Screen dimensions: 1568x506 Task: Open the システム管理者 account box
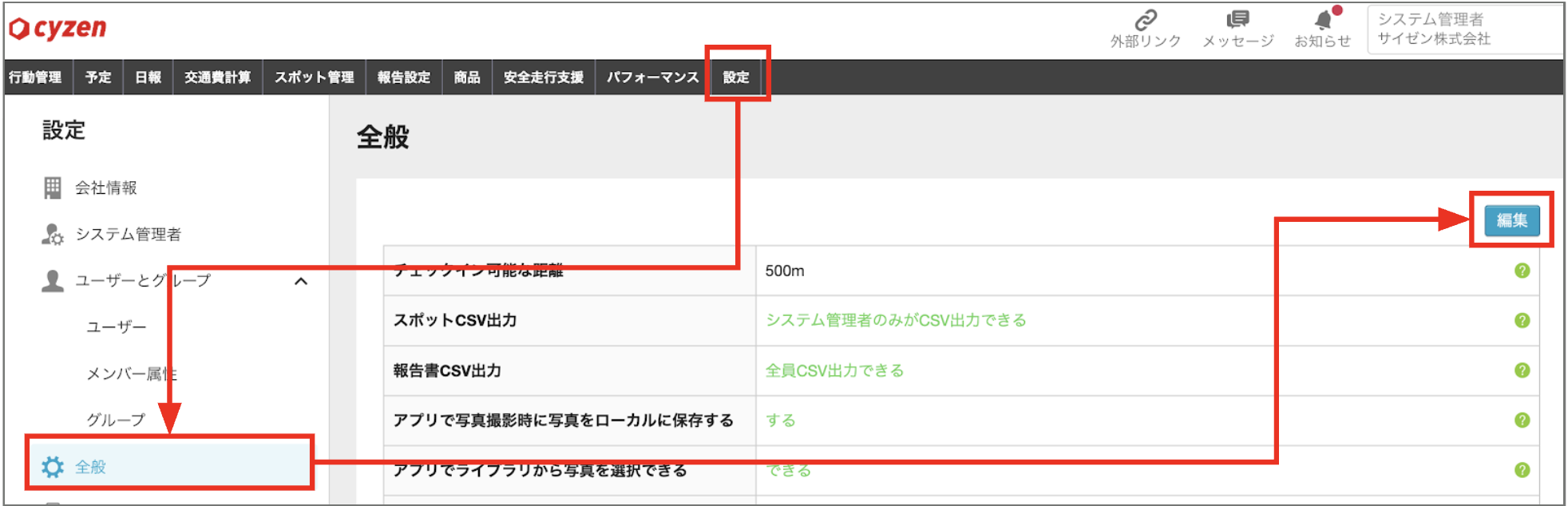coord(1466,30)
